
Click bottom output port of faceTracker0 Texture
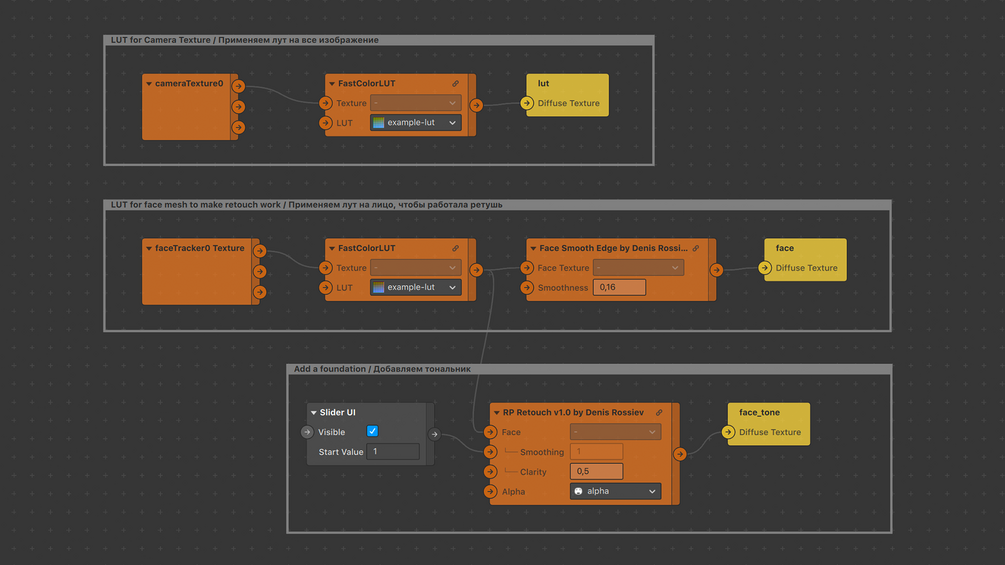pos(260,292)
